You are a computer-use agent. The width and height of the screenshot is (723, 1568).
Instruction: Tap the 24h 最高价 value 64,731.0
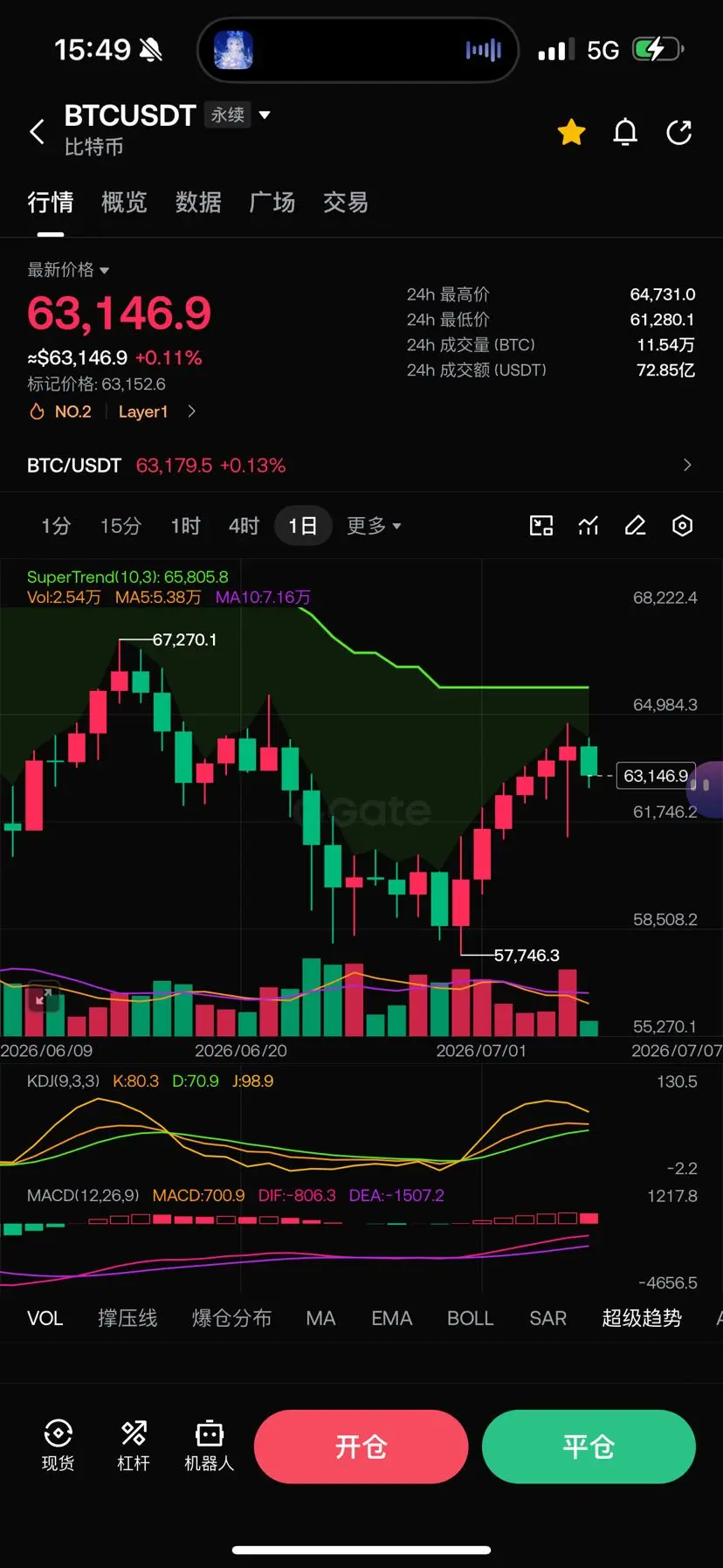(663, 294)
